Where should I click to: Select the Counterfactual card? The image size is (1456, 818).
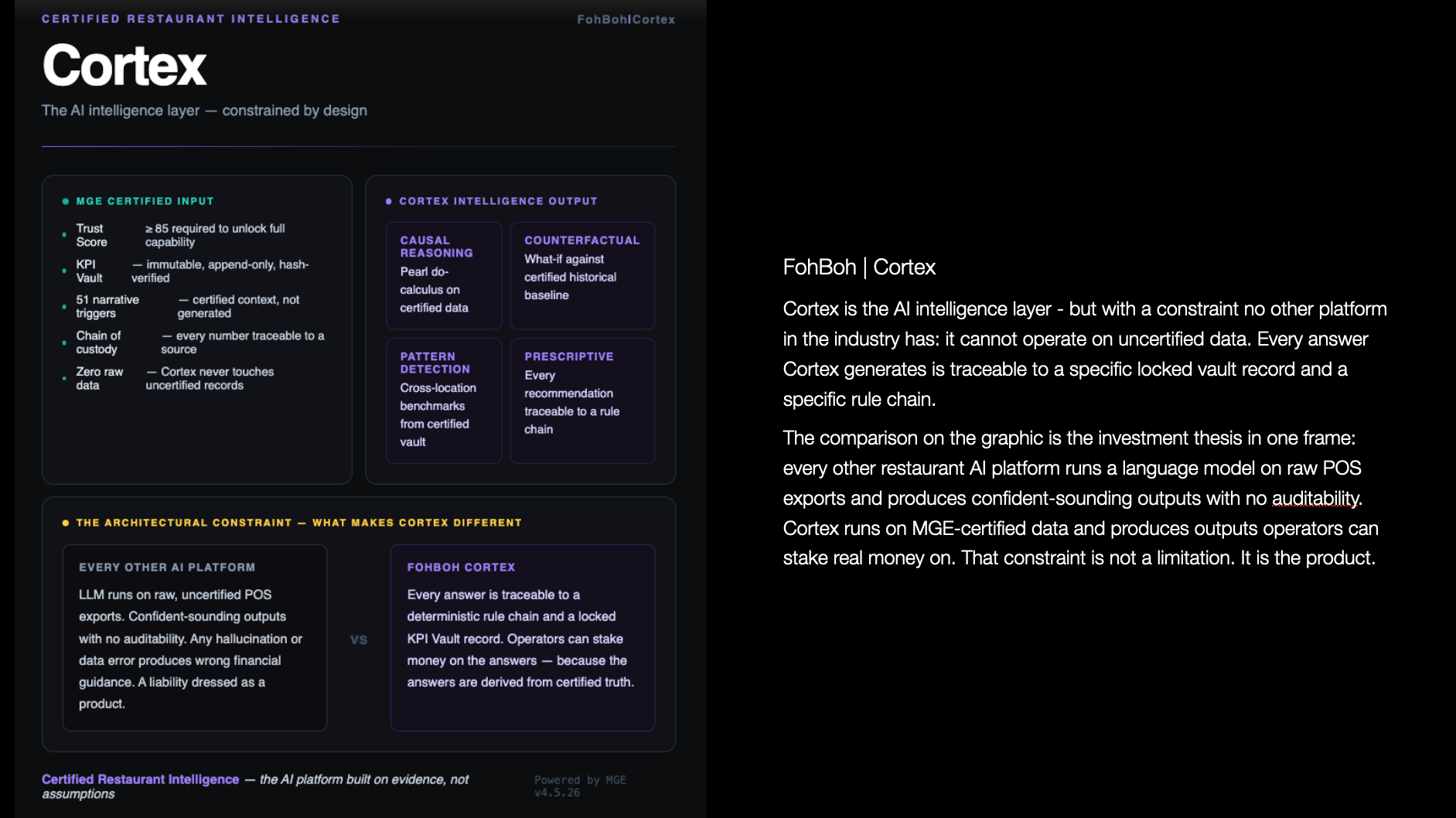(x=582, y=275)
